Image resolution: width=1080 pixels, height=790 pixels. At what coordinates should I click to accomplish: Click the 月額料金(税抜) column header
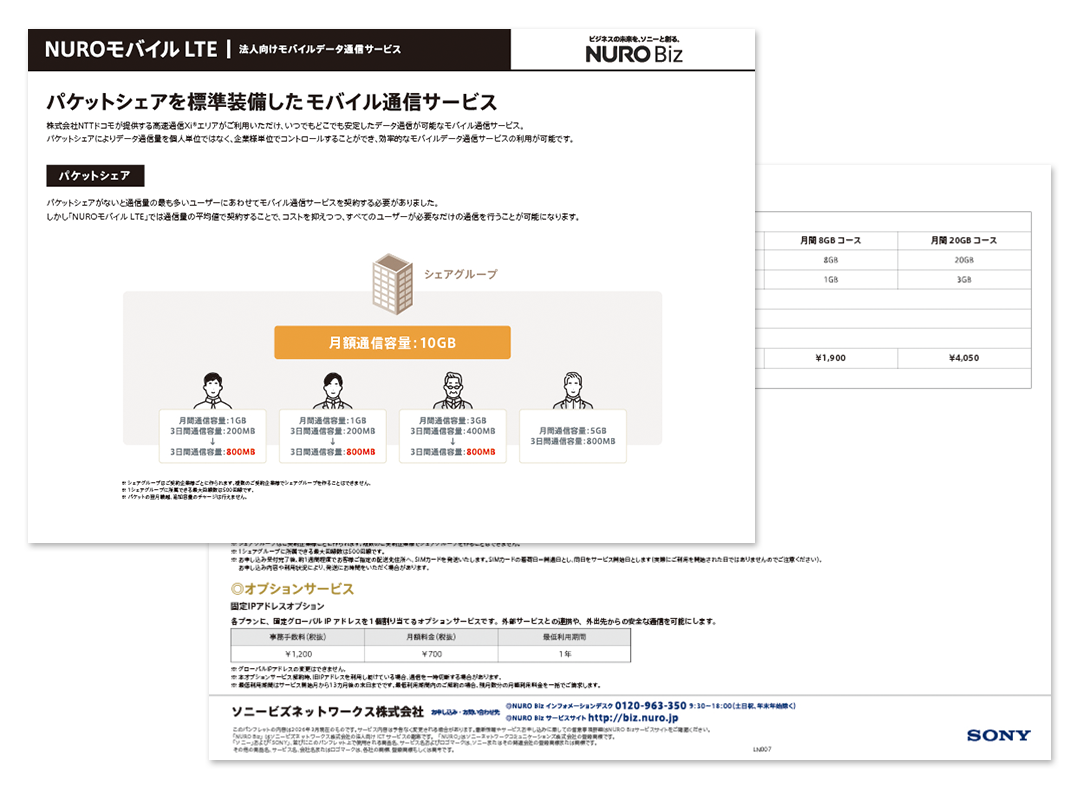[x=431, y=637]
